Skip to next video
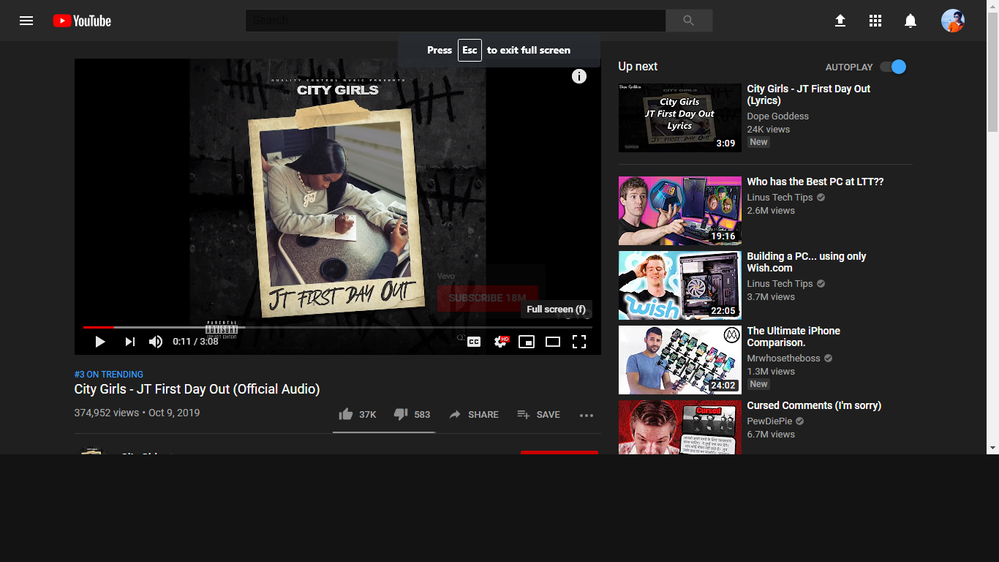999x562 pixels. pos(129,342)
